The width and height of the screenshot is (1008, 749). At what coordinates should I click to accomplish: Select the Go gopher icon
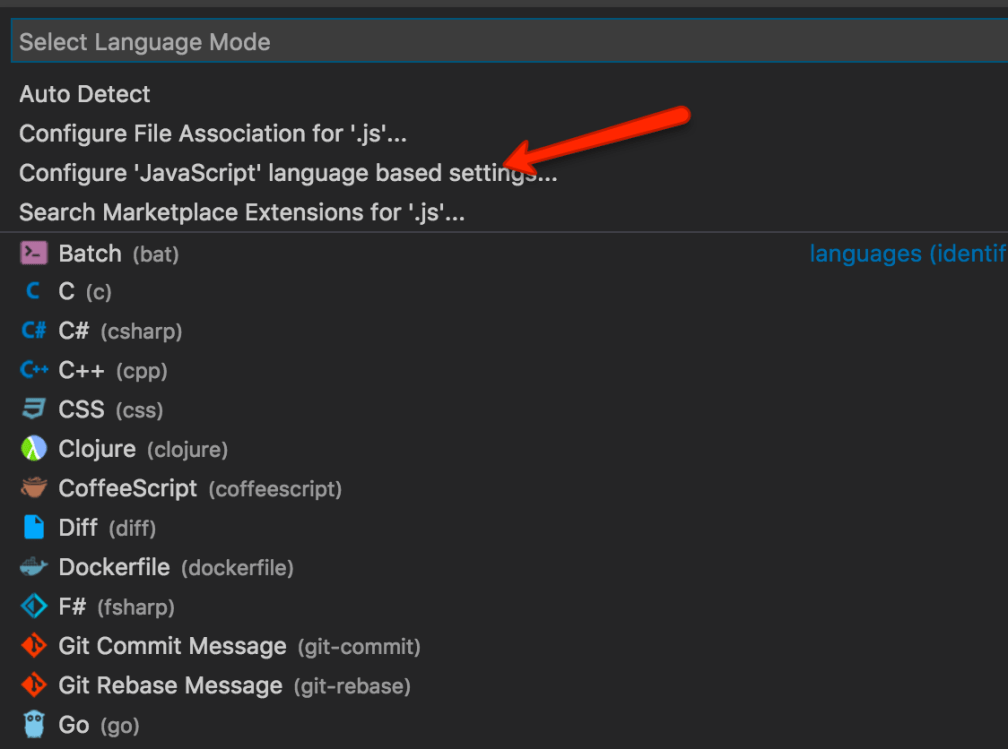click(34, 725)
